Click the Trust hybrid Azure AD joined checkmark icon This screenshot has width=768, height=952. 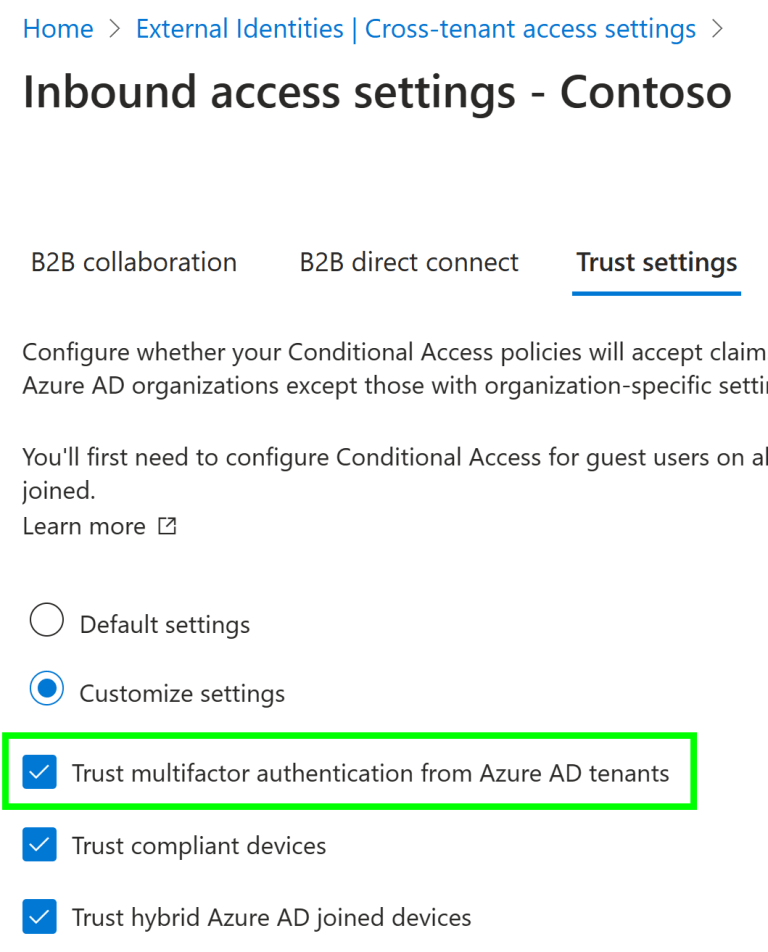(x=39, y=916)
